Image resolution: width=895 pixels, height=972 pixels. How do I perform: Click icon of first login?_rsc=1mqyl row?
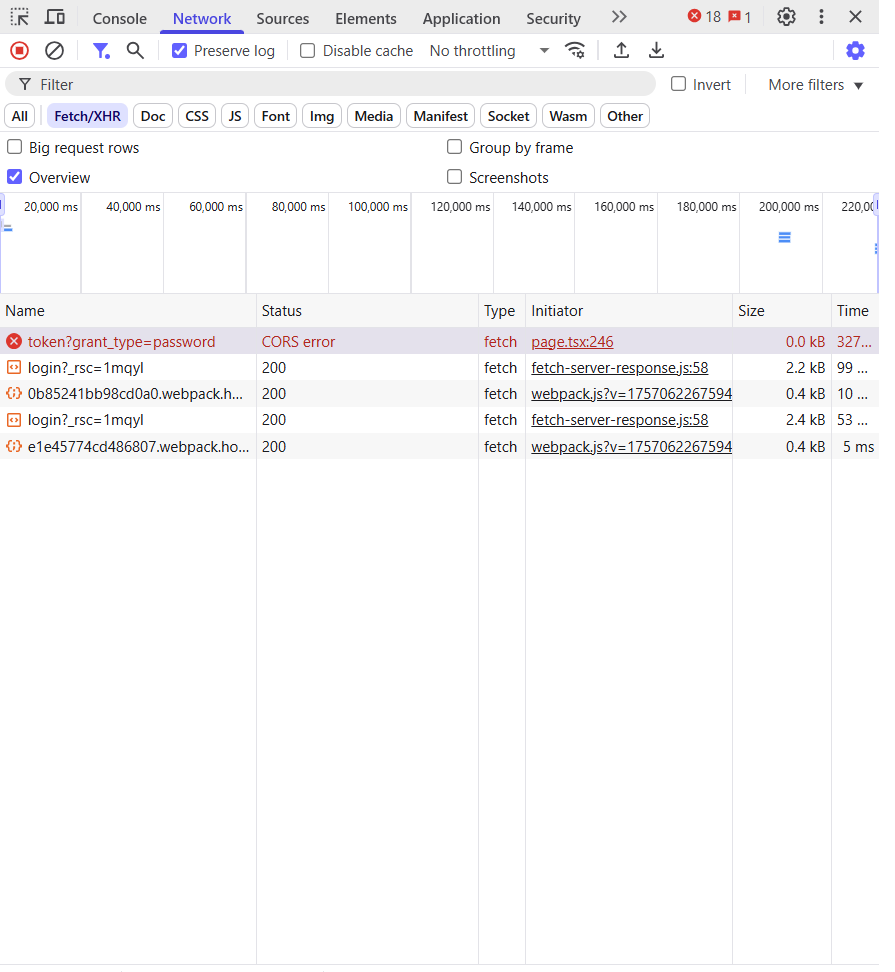(x=14, y=367)
